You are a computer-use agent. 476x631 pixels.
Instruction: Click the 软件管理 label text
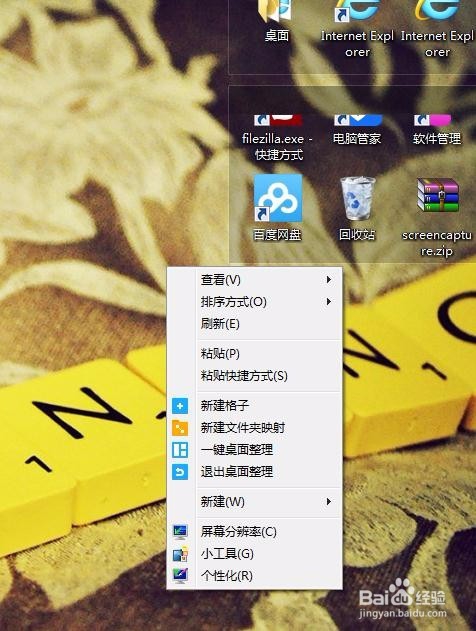pos(437,139)
